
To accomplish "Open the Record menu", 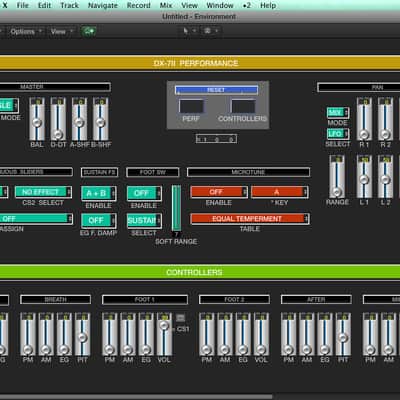I will click(138, 5).
